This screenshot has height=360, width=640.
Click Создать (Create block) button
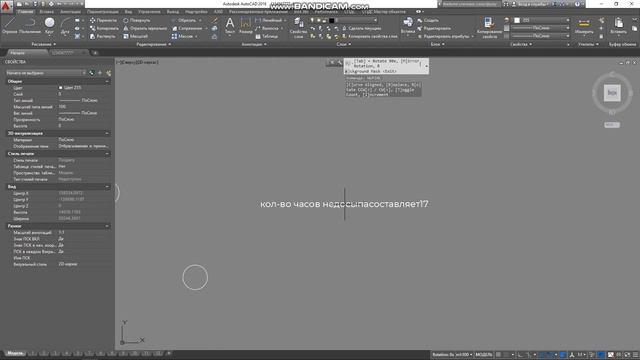(x=428, y=20)
